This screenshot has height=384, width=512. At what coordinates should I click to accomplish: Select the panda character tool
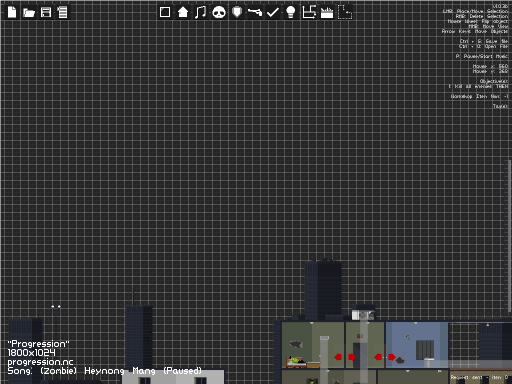219,13
